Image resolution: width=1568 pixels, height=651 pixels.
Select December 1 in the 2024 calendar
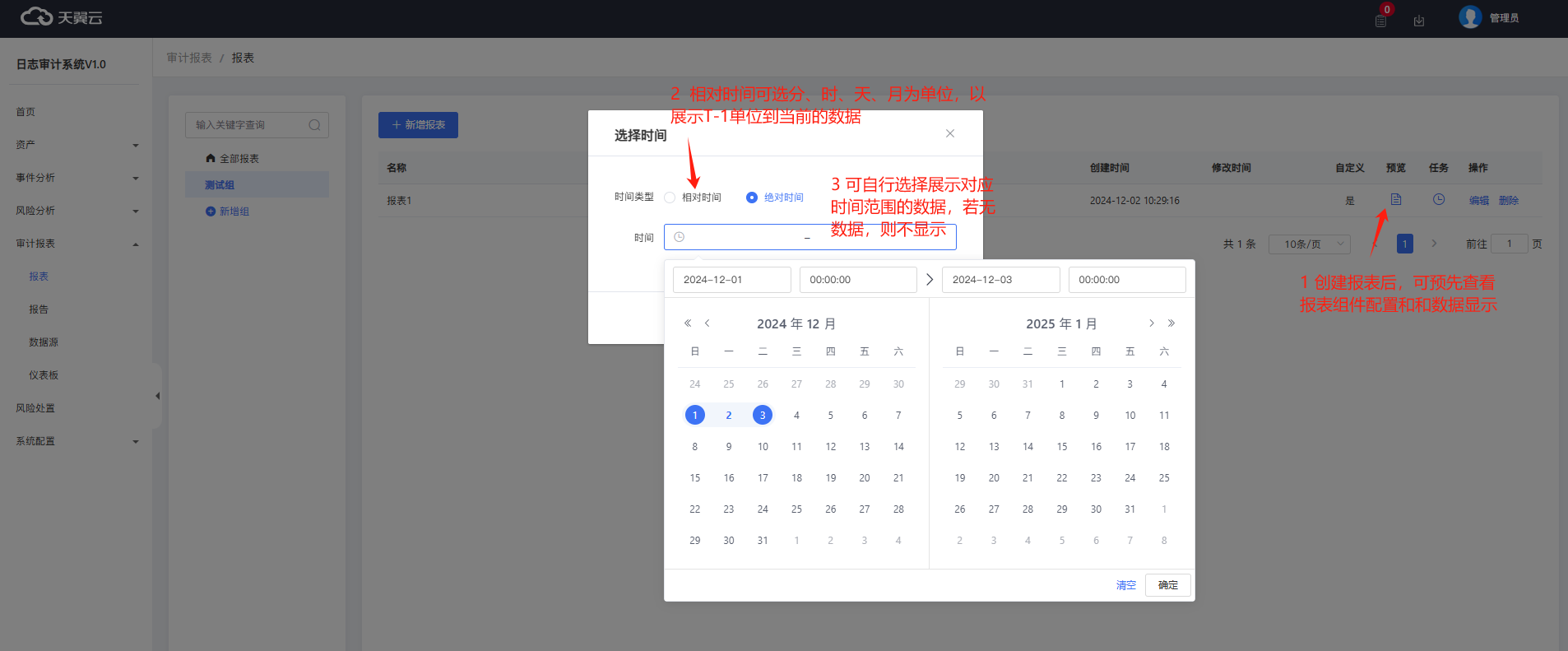pyautogui.click(x=695, y=416)
